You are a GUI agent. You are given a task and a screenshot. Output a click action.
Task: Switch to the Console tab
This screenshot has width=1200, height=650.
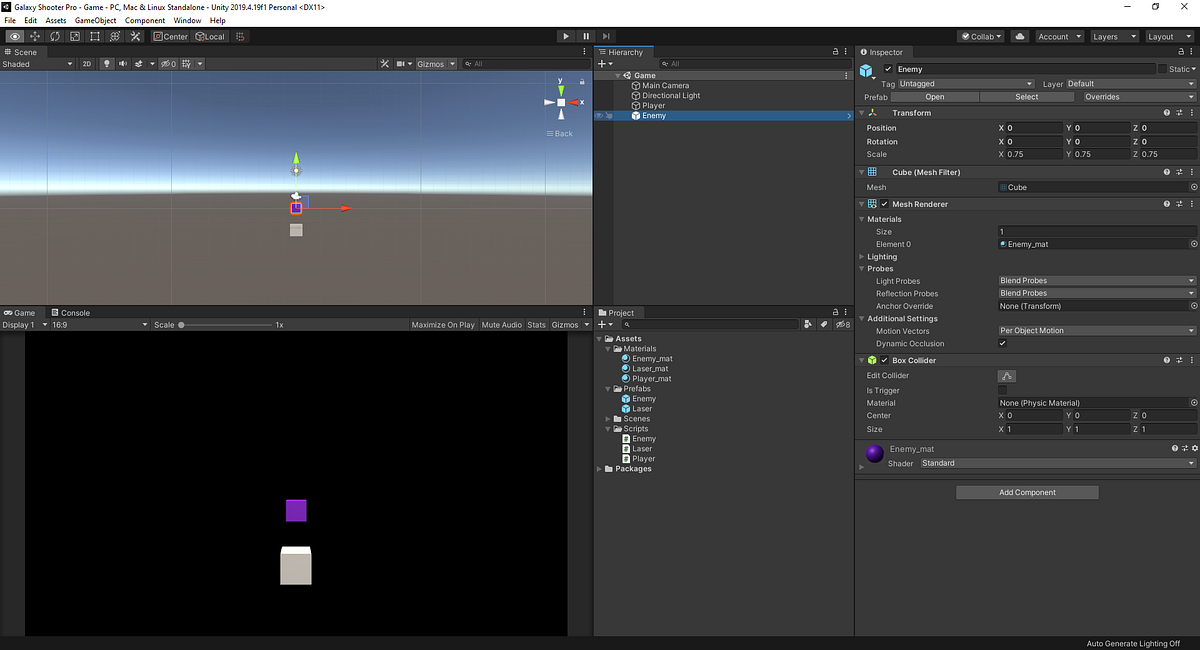tap(70, 312)
